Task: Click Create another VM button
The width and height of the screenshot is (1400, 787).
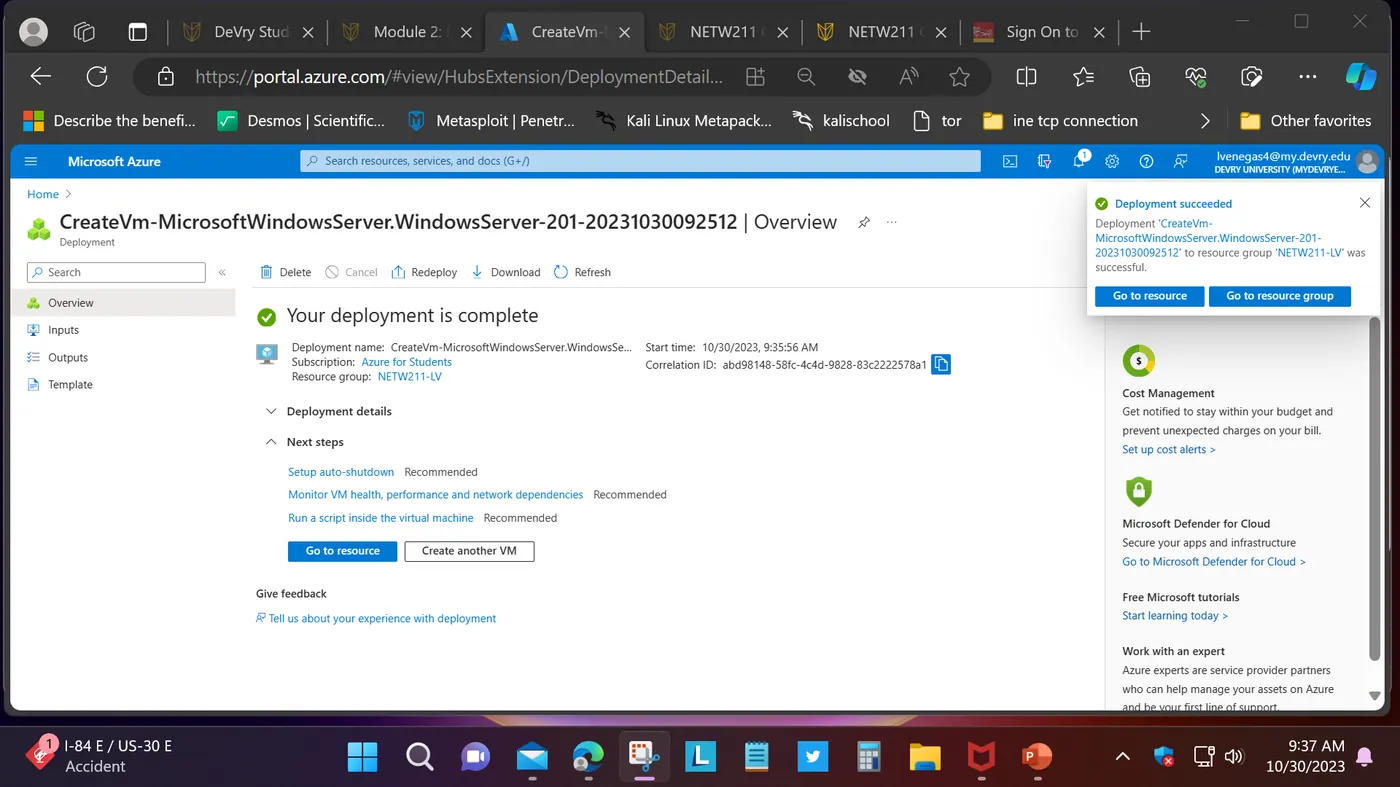Action: pos(469,551)
